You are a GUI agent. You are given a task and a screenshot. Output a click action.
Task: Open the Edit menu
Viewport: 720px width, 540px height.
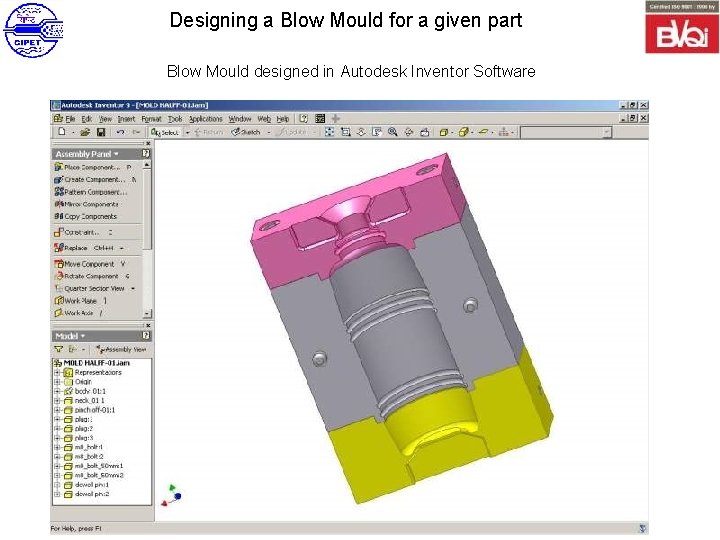(x=86, y=119)
